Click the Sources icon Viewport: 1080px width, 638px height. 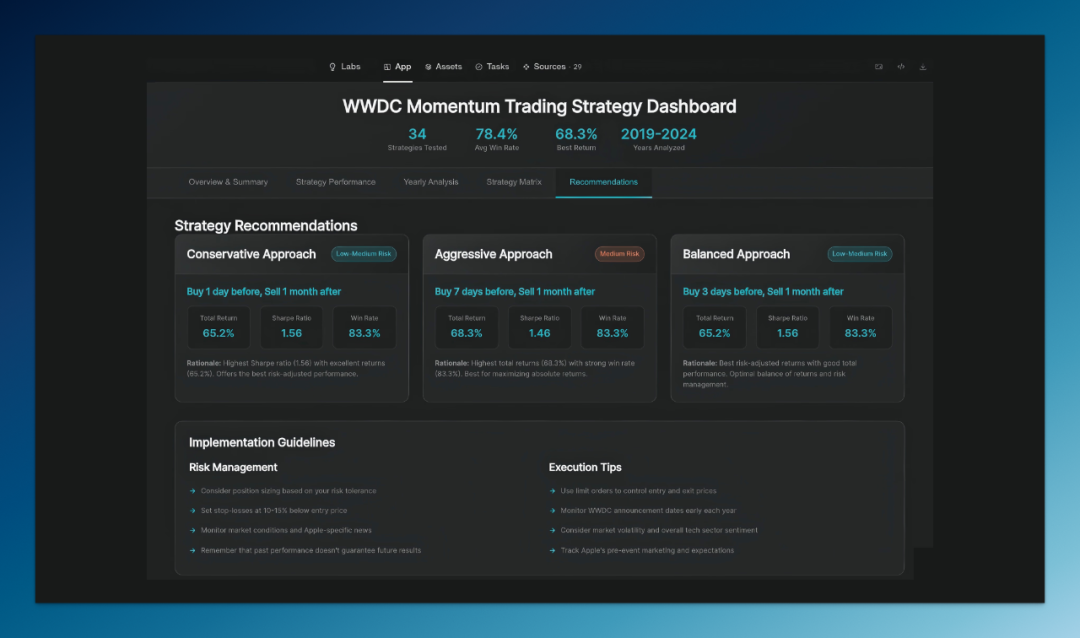526,67
